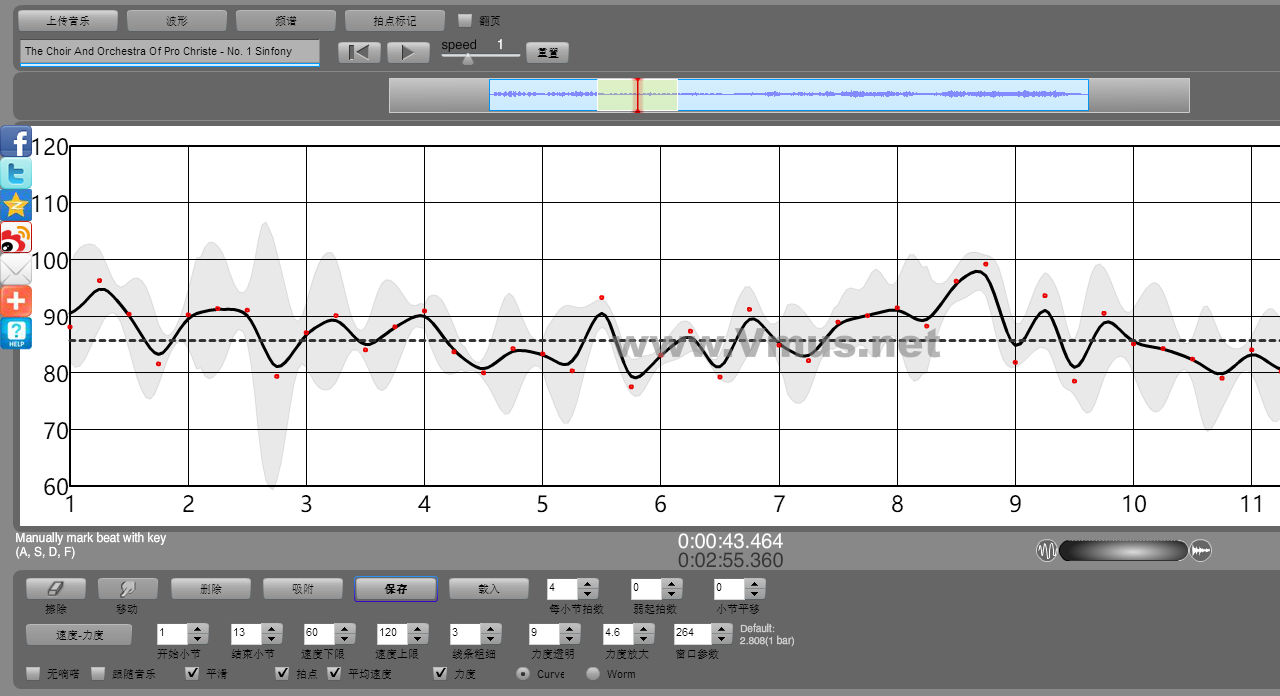Share via the Weibo icon
1280x696 pixels.
pos(16,238)
